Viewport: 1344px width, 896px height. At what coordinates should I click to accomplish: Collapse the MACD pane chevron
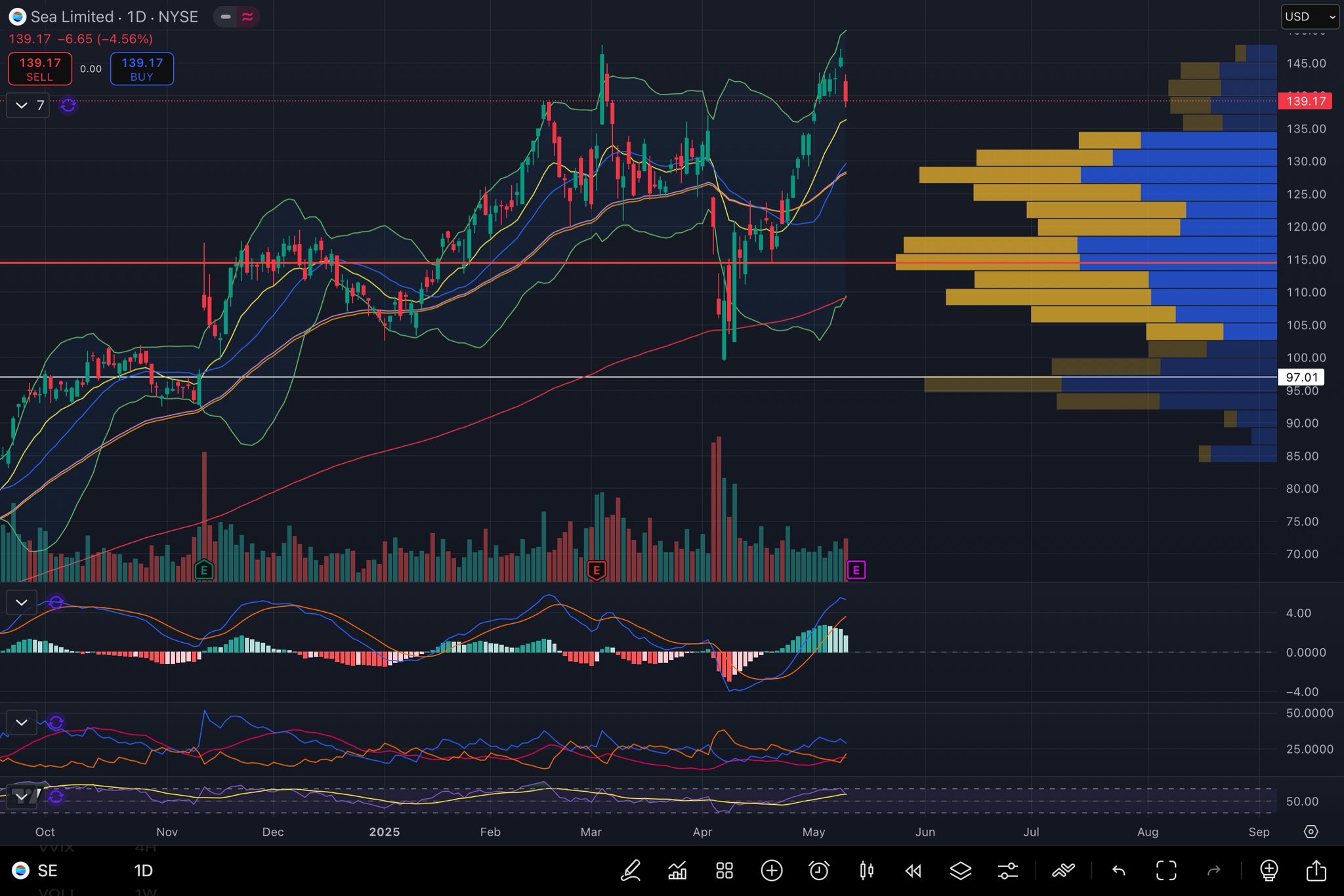(x=21, y=601)
